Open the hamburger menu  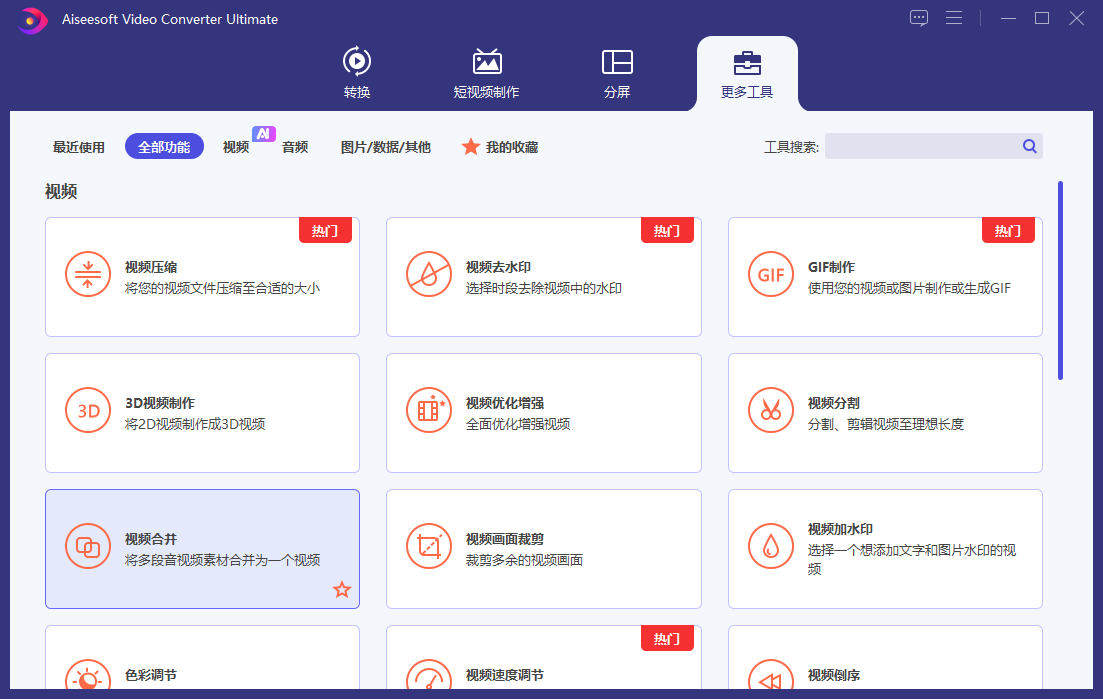[954, 18]
